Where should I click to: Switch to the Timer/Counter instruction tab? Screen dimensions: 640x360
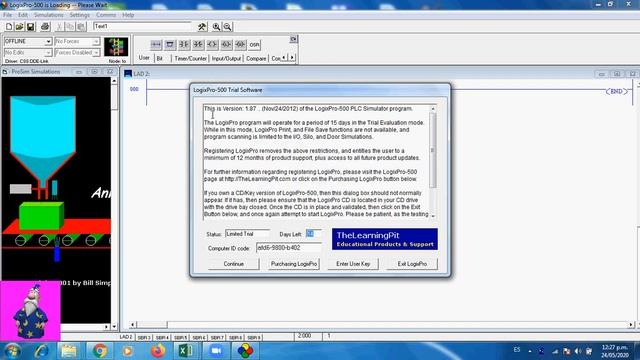pyautogui.click(x=191, y=58)
